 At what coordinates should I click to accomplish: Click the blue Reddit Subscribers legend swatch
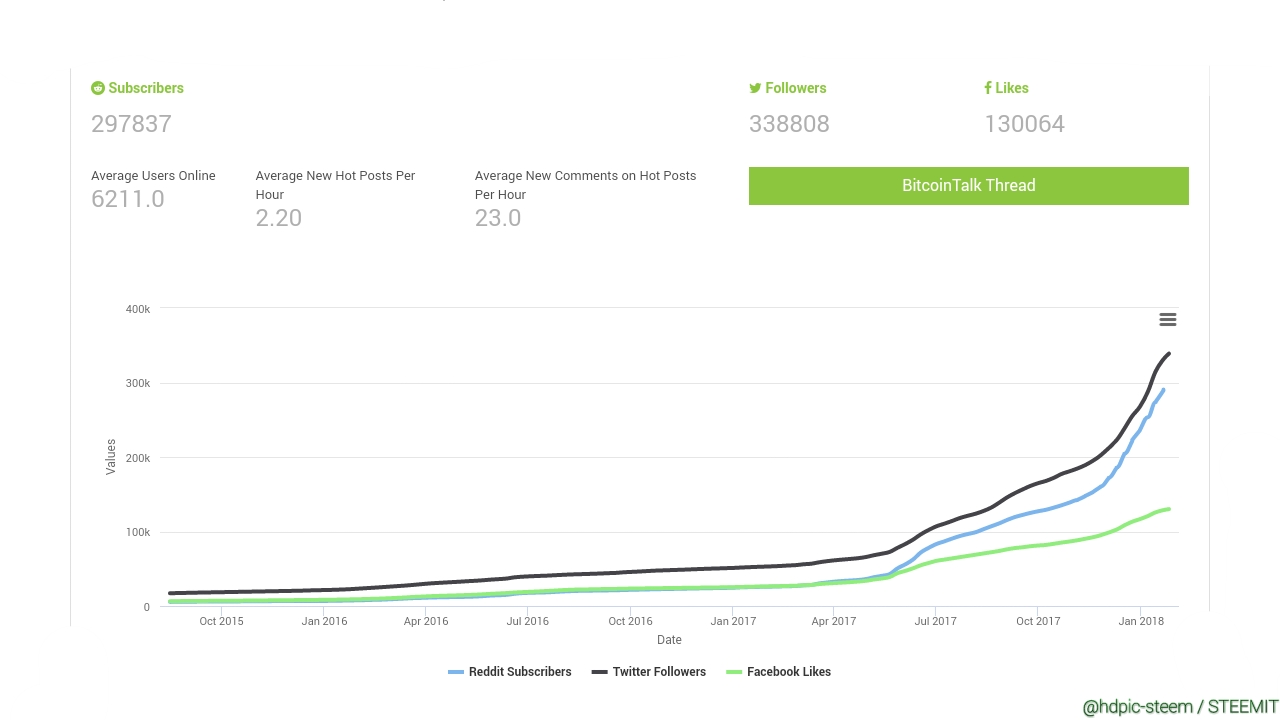456,672
